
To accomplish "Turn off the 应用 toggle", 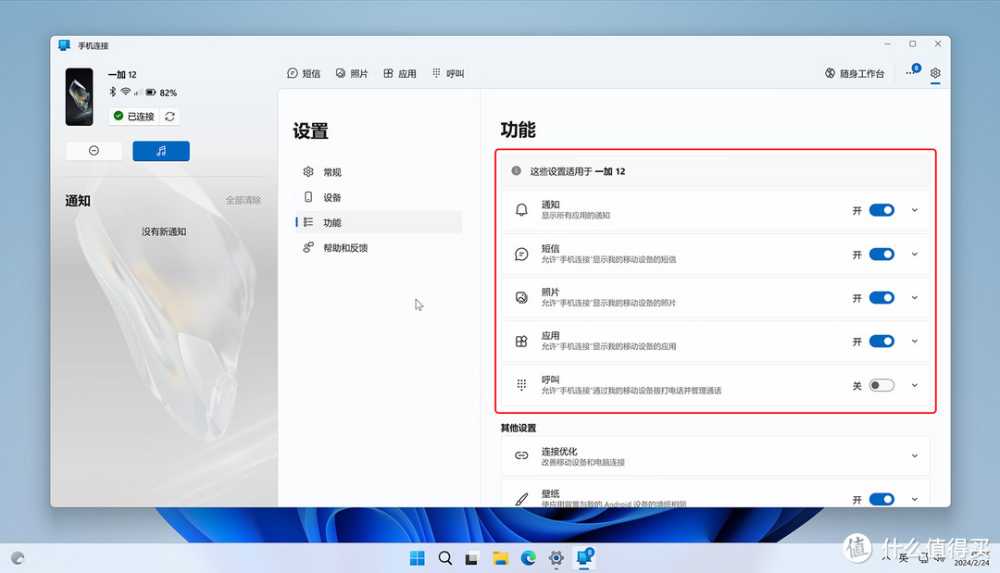I will [x=881, y=341].
